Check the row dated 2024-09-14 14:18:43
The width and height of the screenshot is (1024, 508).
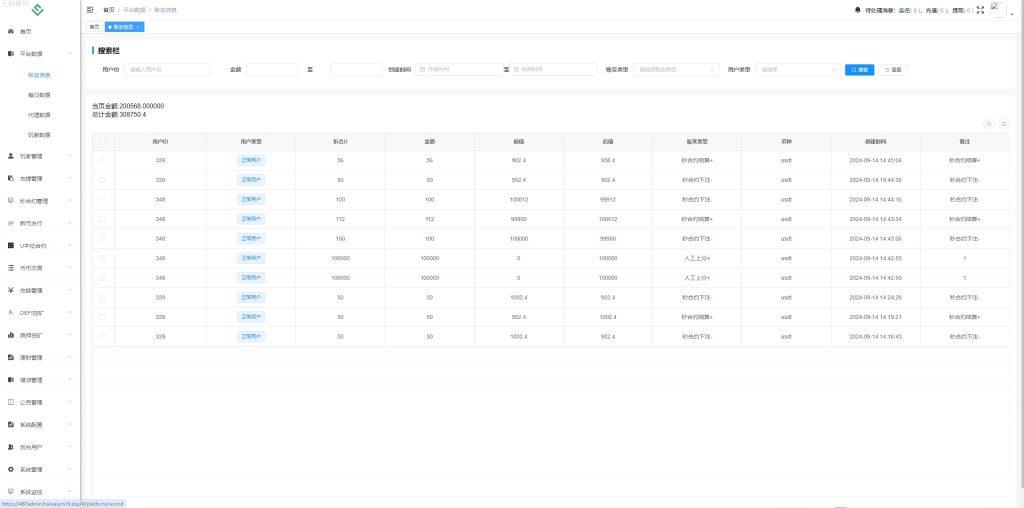(x=103, y=336)
